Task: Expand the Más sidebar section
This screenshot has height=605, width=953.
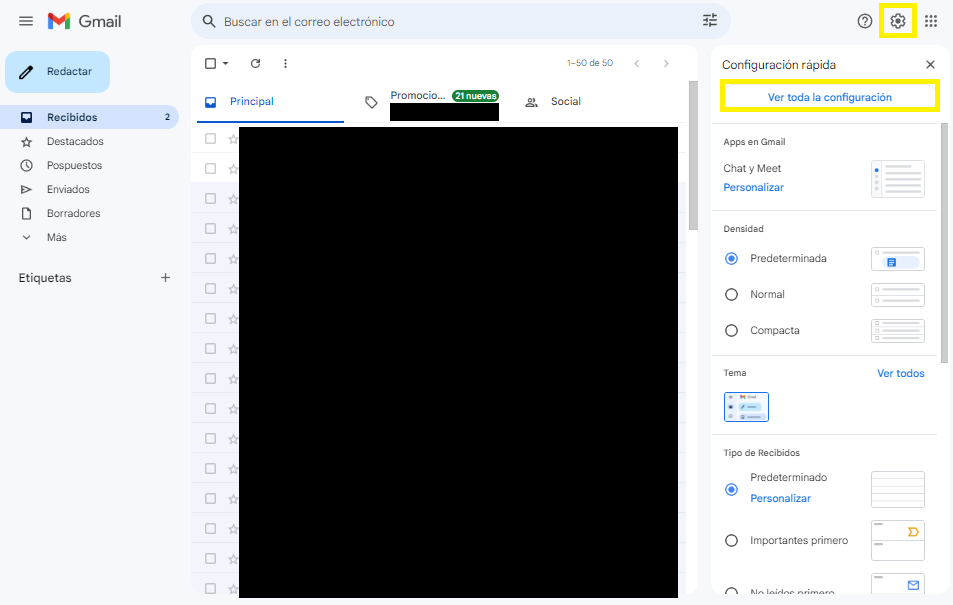Action: point(56,237)
